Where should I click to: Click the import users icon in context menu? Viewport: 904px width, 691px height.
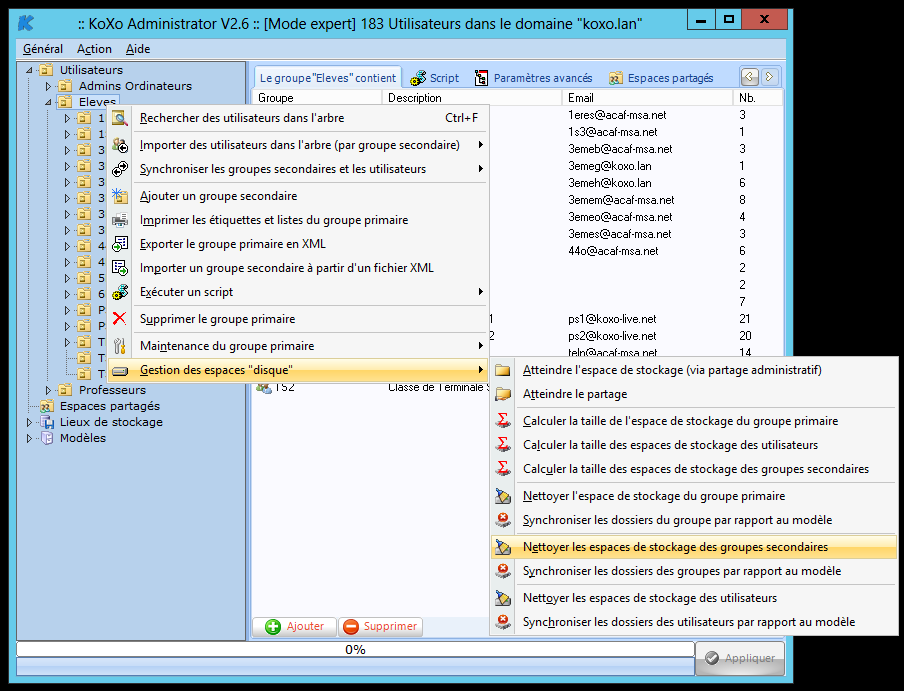click(120, 145)
